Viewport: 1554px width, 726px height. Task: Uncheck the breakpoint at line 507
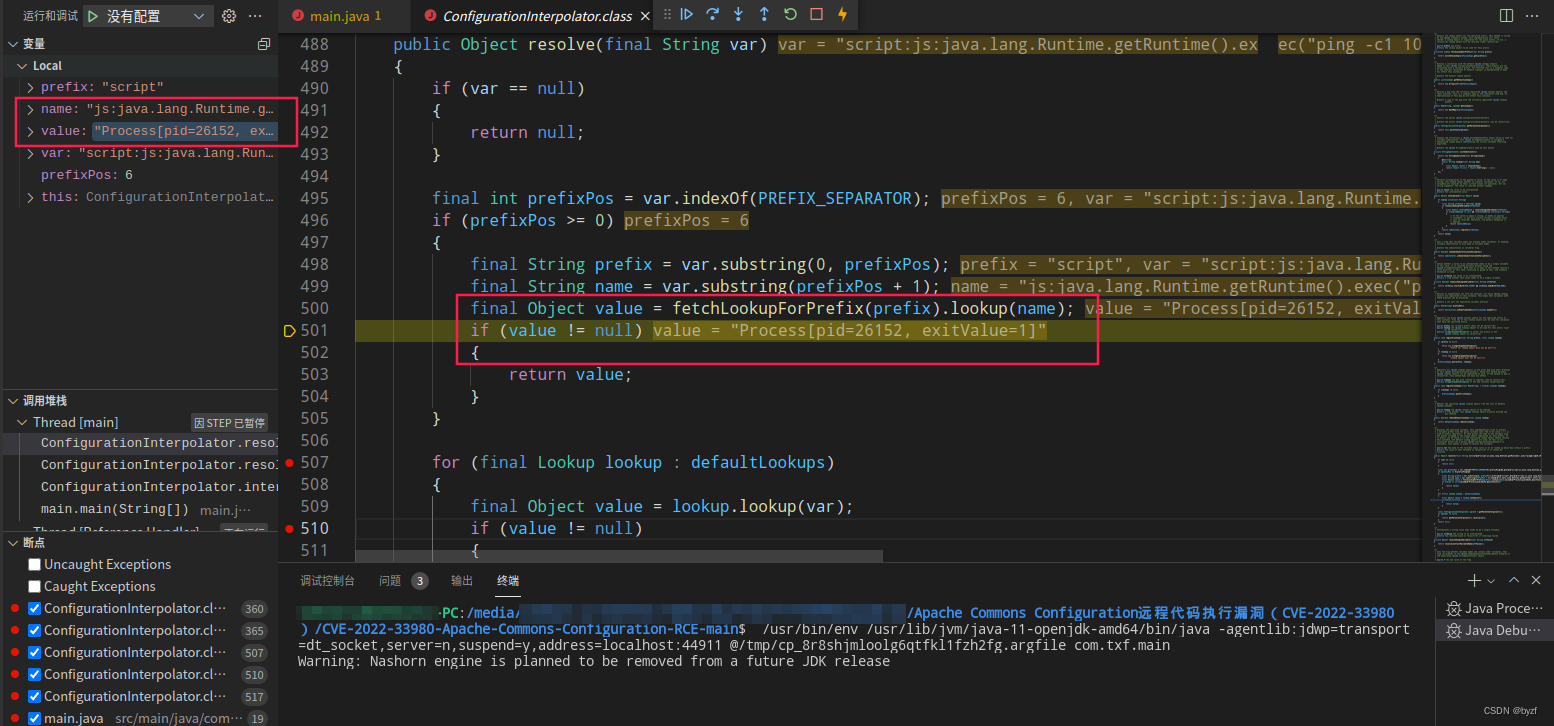pyautogui.click(x=35, y=652)
